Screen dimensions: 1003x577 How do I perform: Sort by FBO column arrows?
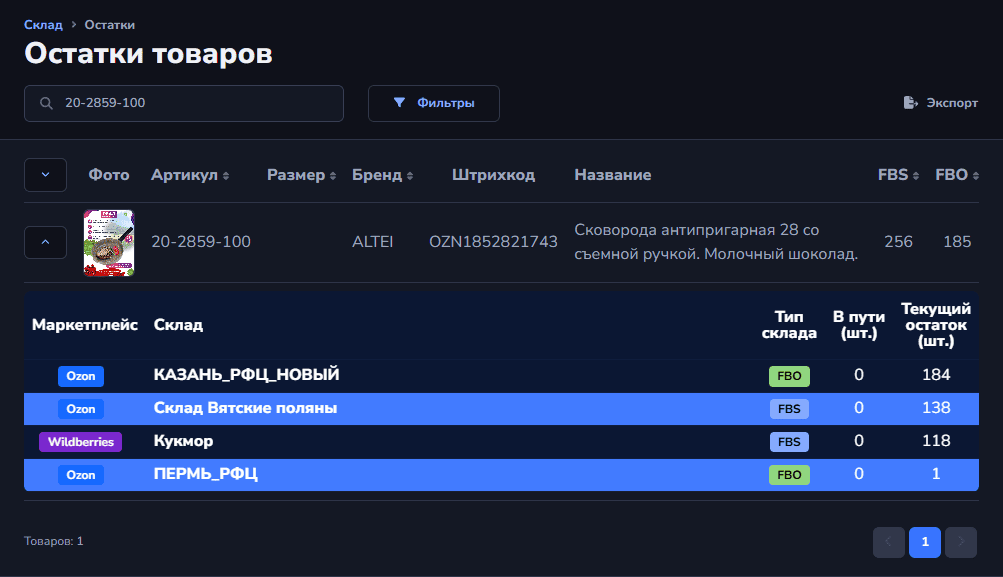point(975,176)
